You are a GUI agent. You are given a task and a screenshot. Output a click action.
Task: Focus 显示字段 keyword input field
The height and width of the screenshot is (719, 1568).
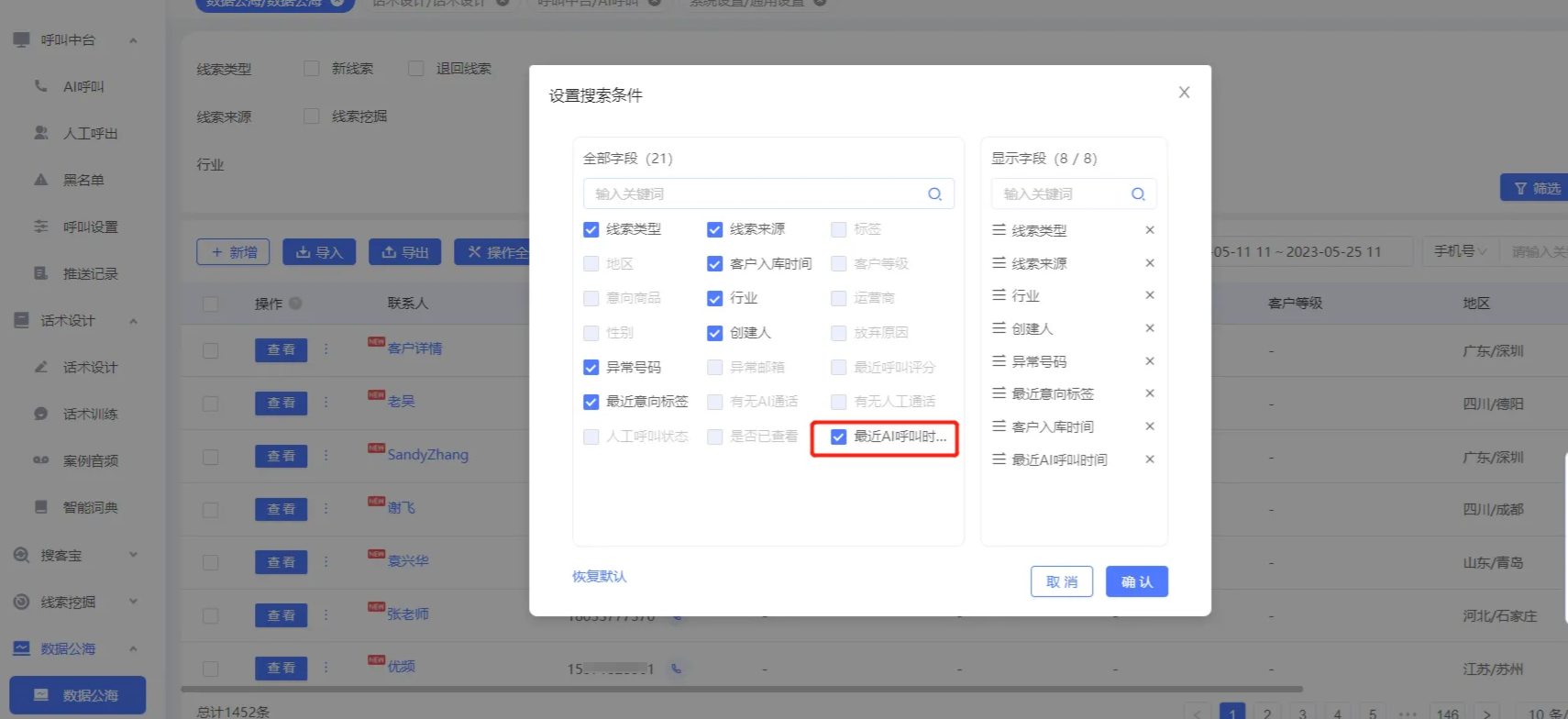1074,194
